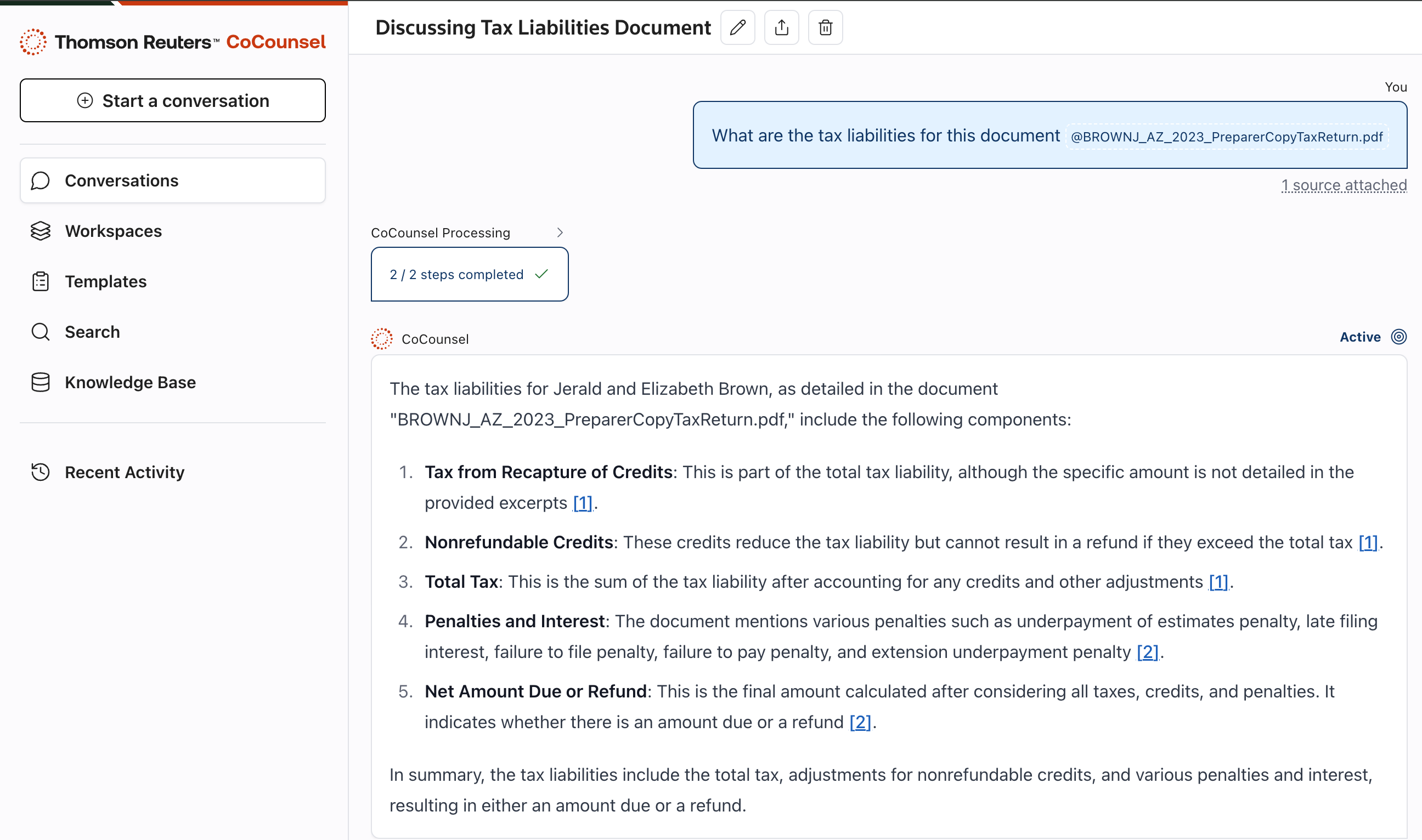This screenshot has height=840, width=1422.
Task: Go to Workspaces section
Action: pos(113,231)
